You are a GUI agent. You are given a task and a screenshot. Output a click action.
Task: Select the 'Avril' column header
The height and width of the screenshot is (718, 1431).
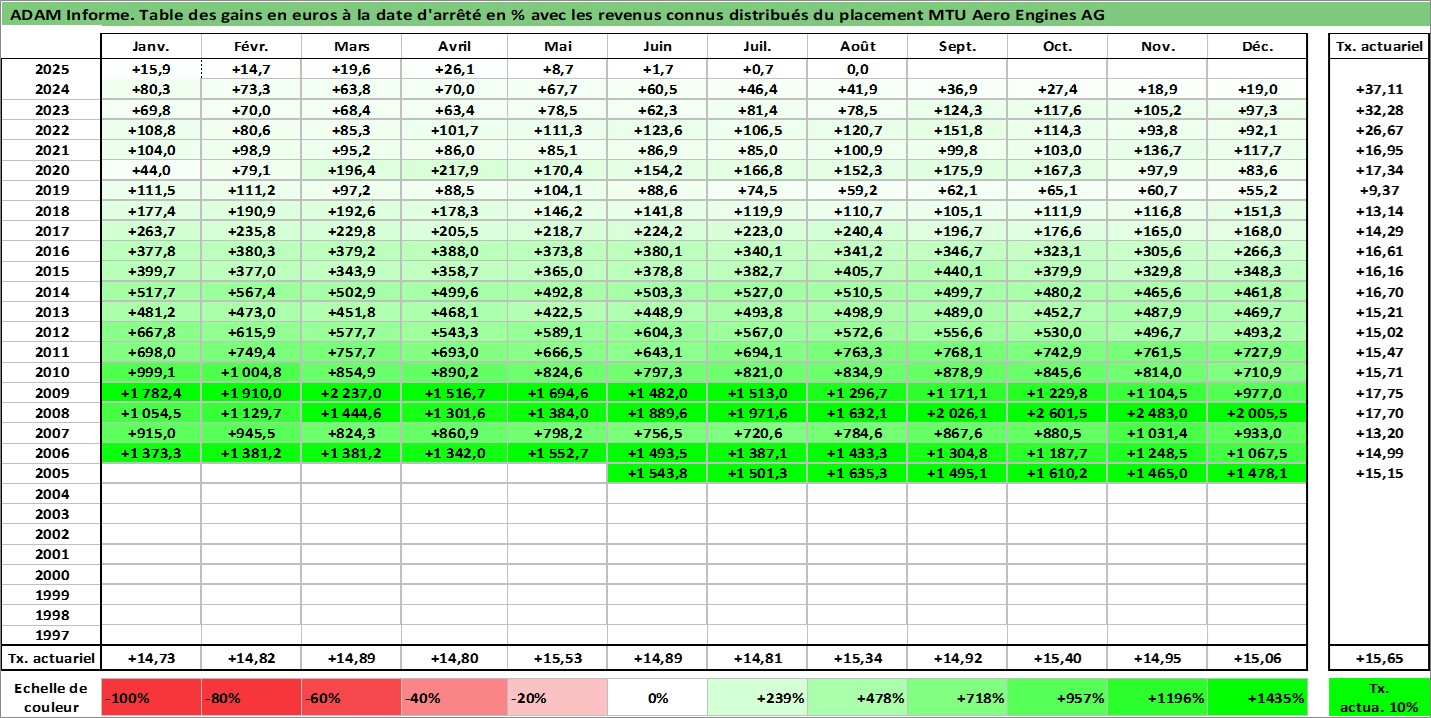454,47
